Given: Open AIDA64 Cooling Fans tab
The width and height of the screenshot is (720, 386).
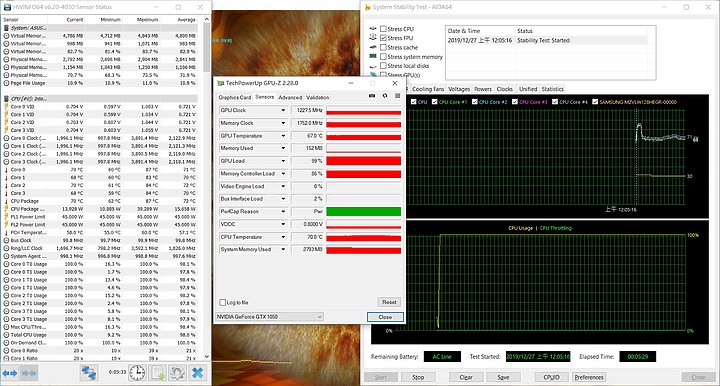Looking at the screenshot, I should tap(428, 89).
